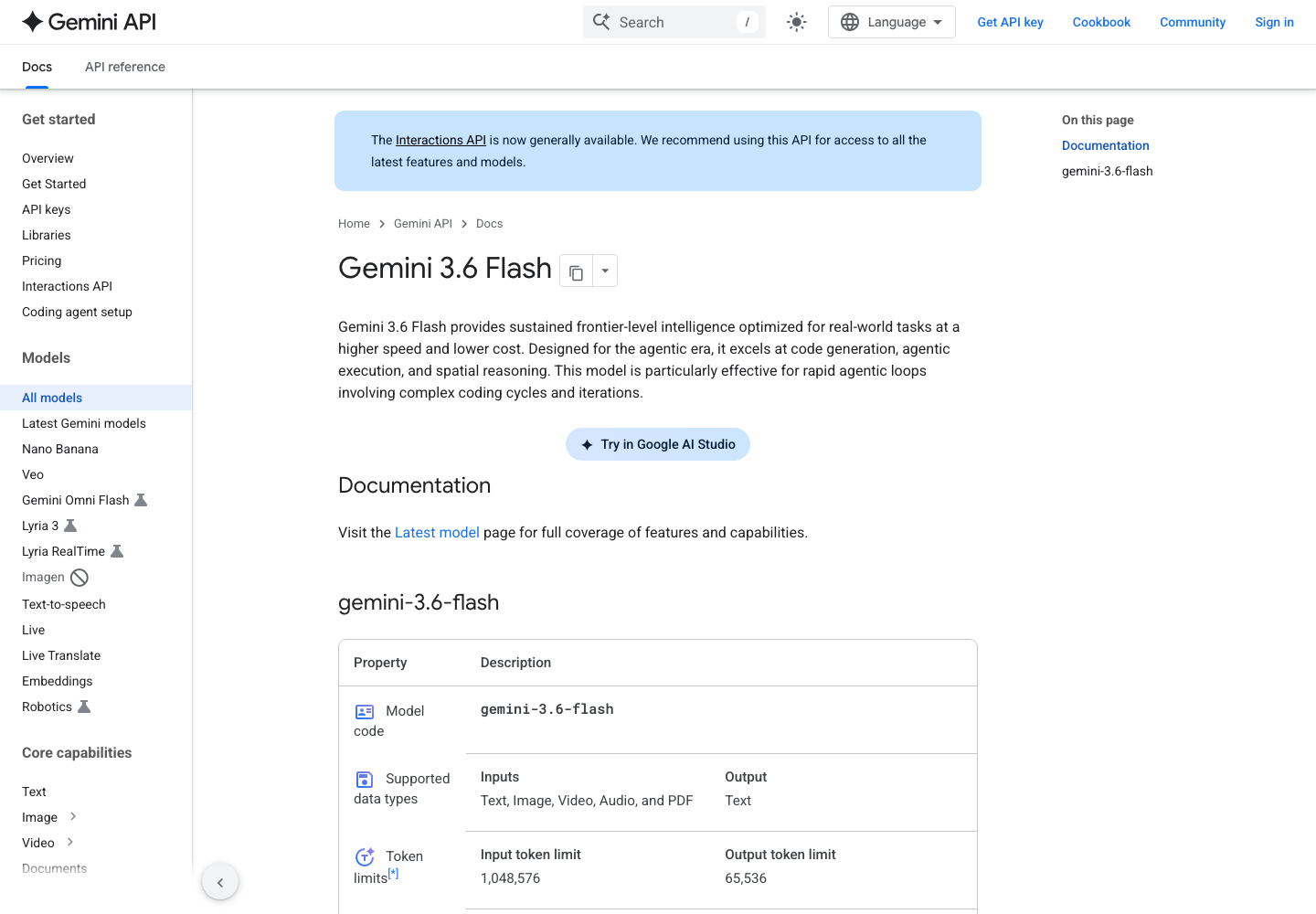Viewport: 1316px width, 914px height.
Task: Open Text under Core capabilities
Action: coord(34,792)
